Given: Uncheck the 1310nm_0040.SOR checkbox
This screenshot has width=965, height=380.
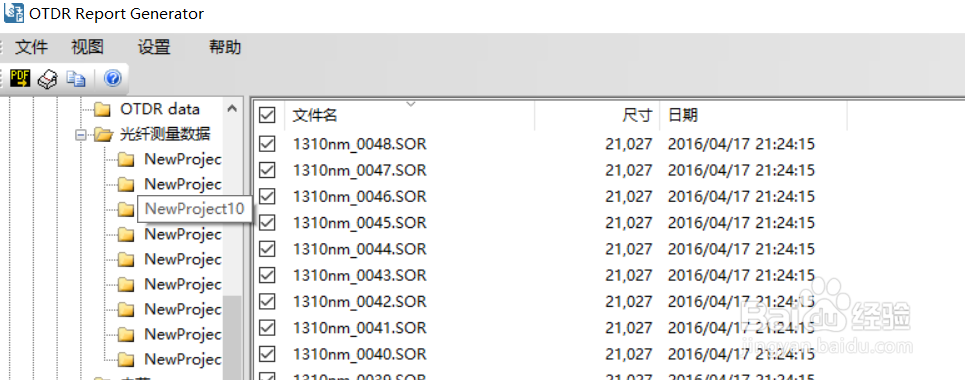Looking at the screenshot, I should 267,355.
